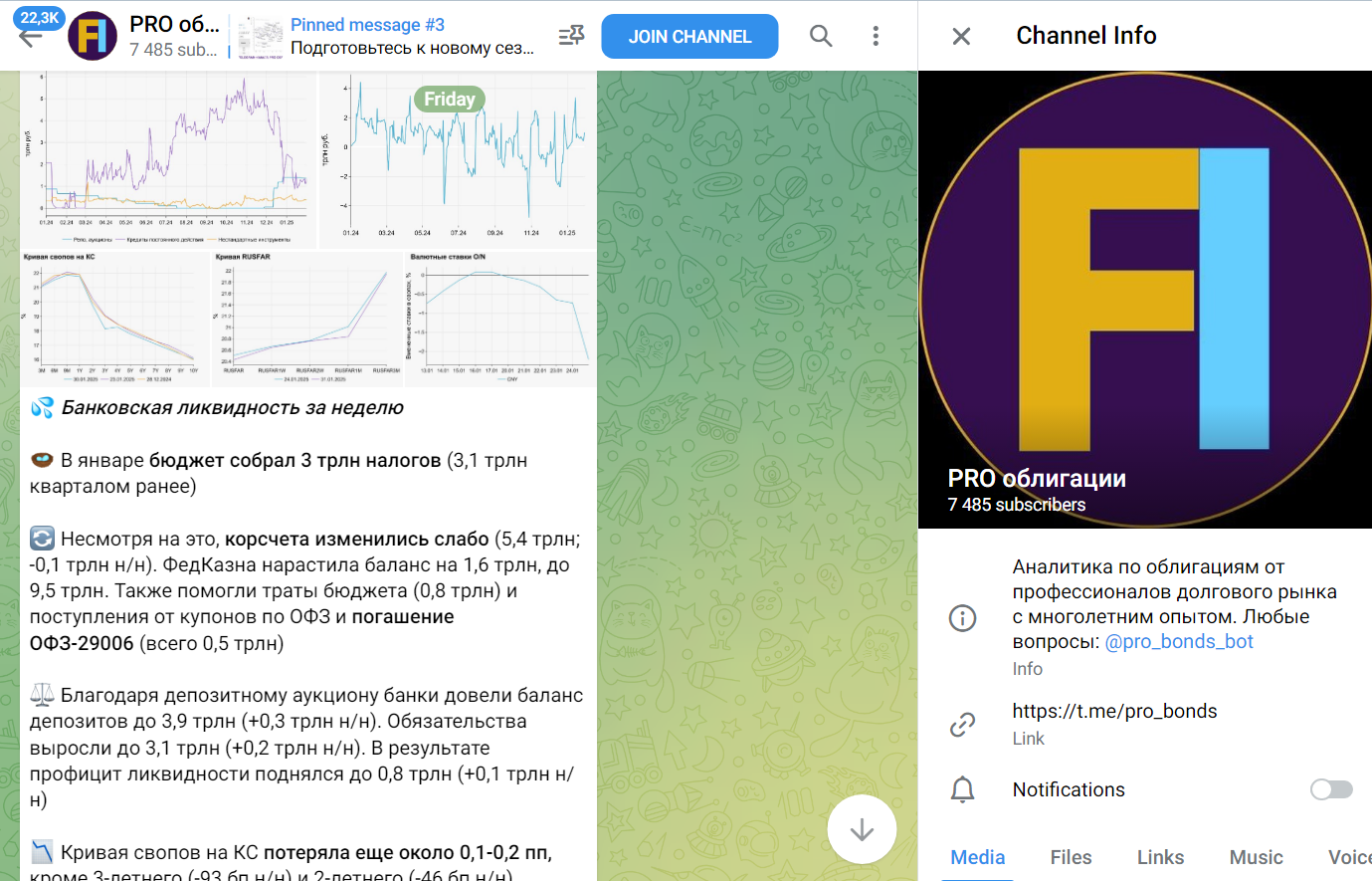
Task: Select the Music tab
Action: 1256,857
